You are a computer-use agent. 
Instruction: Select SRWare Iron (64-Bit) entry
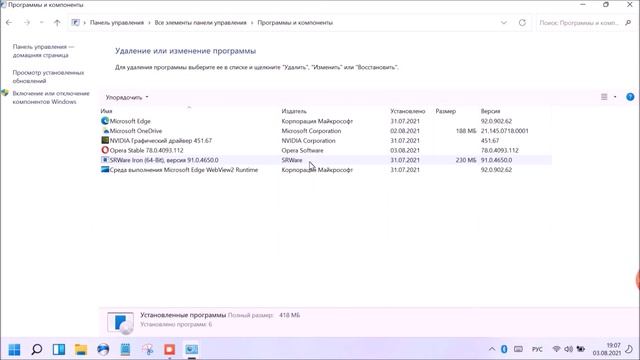click(164, 160)
